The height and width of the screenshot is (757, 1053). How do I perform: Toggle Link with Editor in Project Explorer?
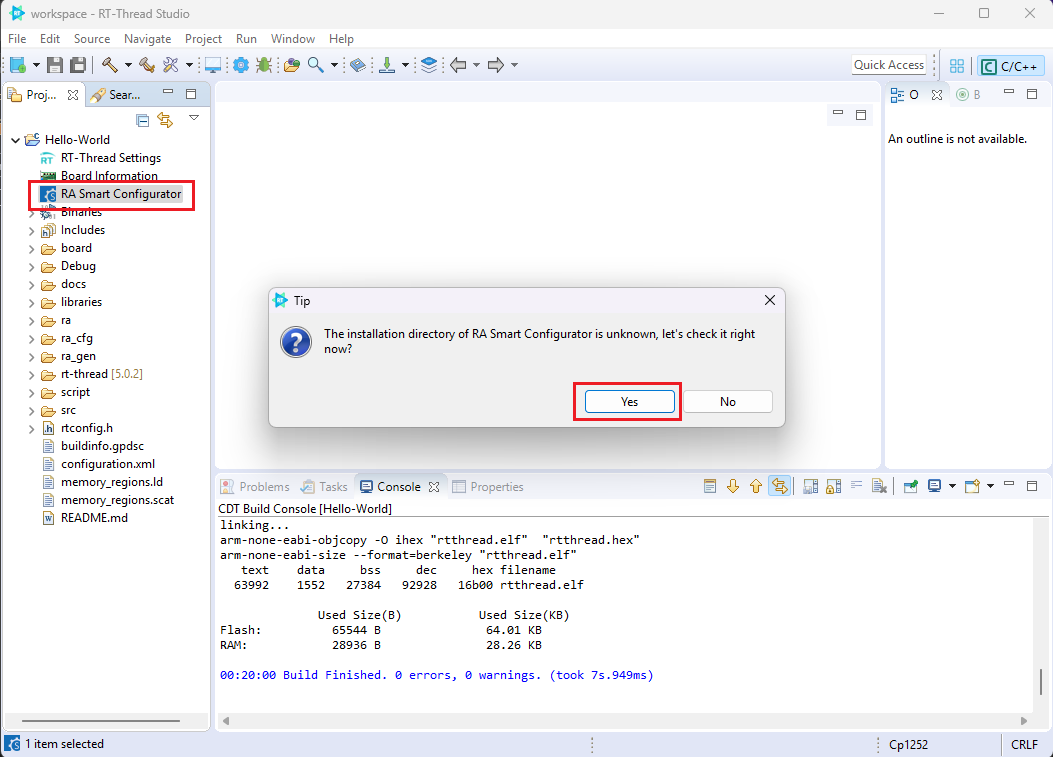coord(165,120)
